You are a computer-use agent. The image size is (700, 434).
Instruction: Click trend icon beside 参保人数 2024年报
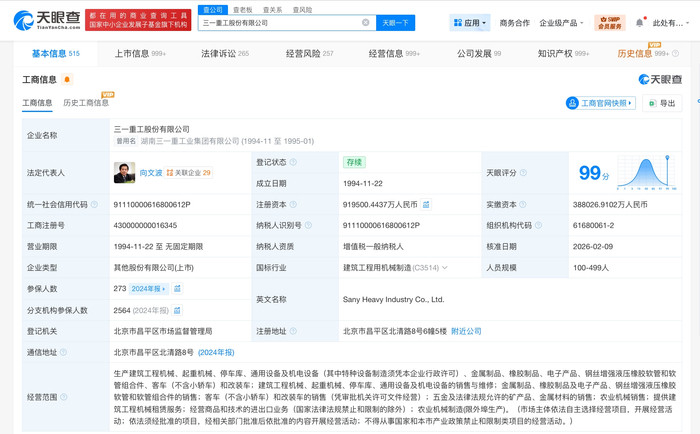click(177, 289)
